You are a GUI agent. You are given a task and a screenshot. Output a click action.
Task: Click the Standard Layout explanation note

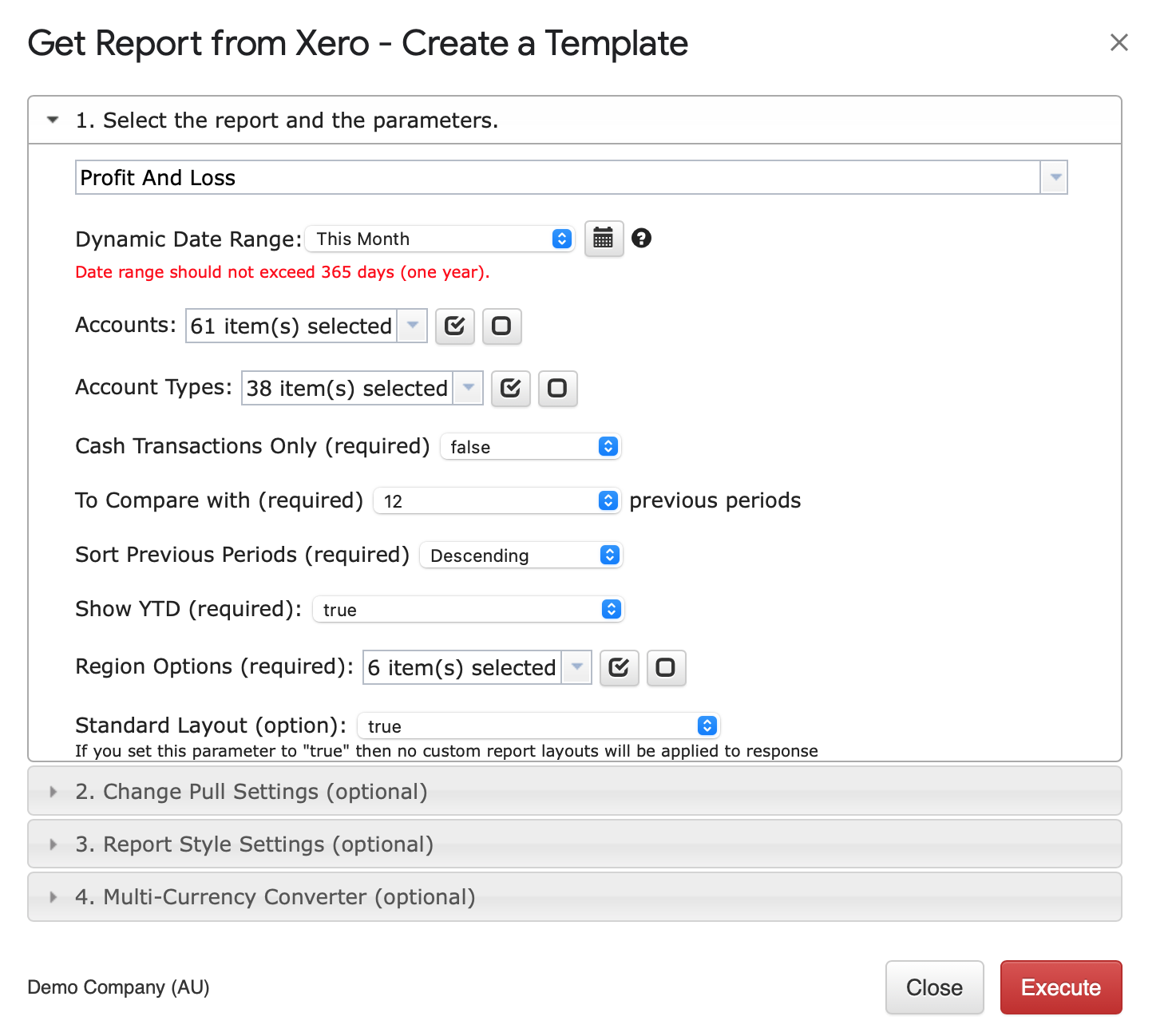[x=446, y=751]
